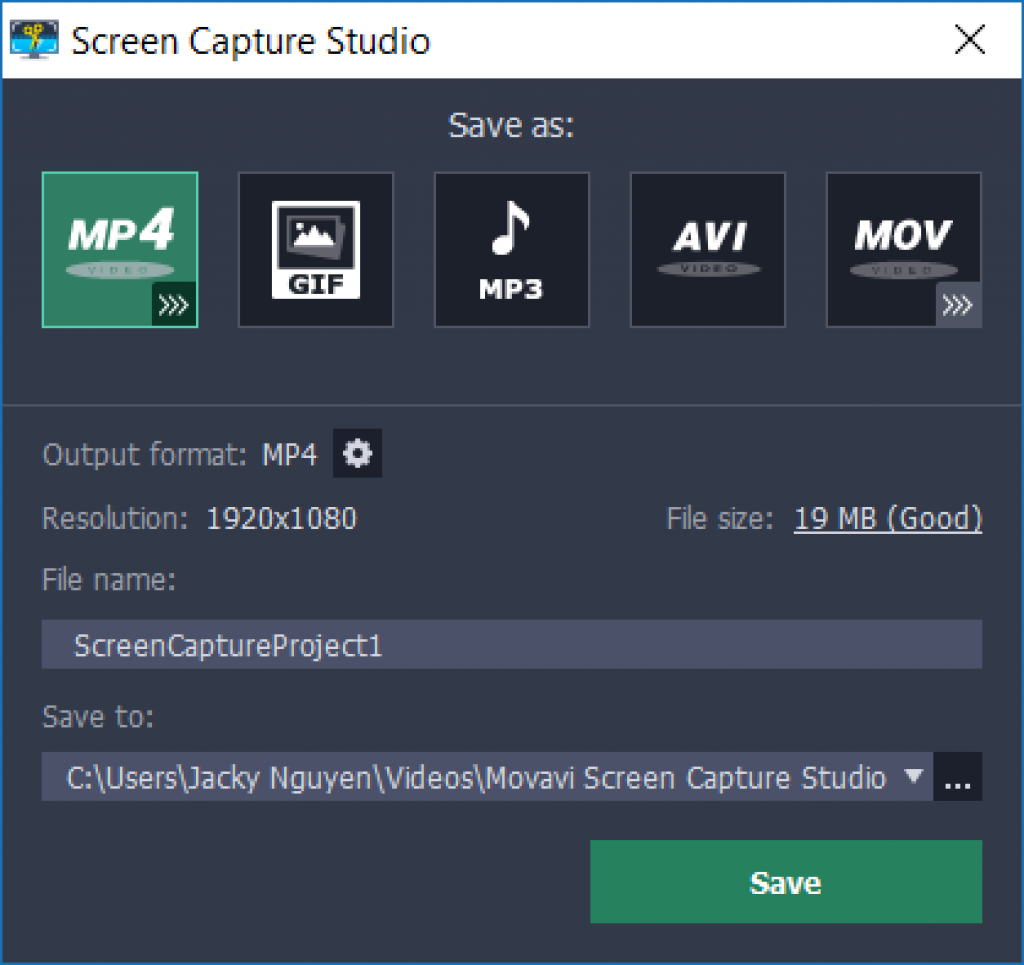Activate the GIF tile as output type

316,249
